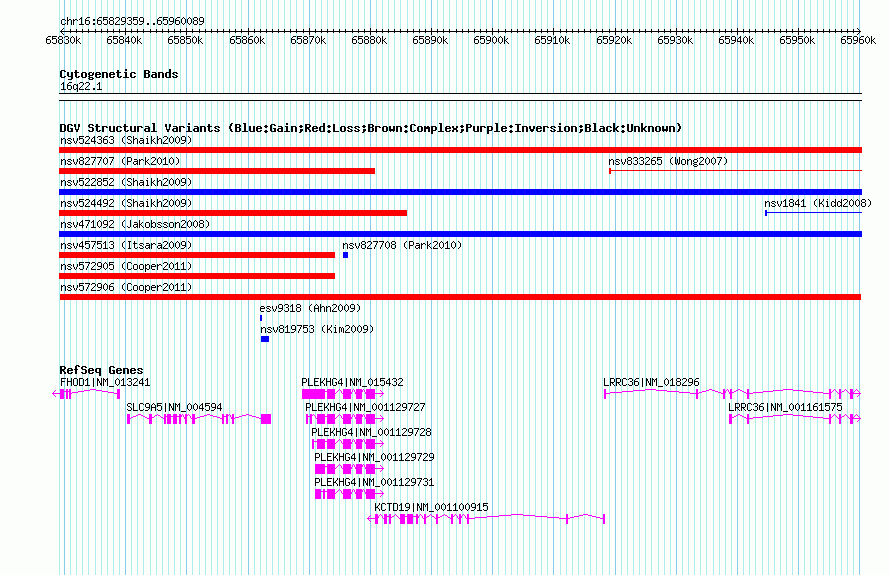The width and height of the screenshot is (890, 575).
Task: Select nsv572905 (Cooper2011) red bar
Action: coord(197,276)
